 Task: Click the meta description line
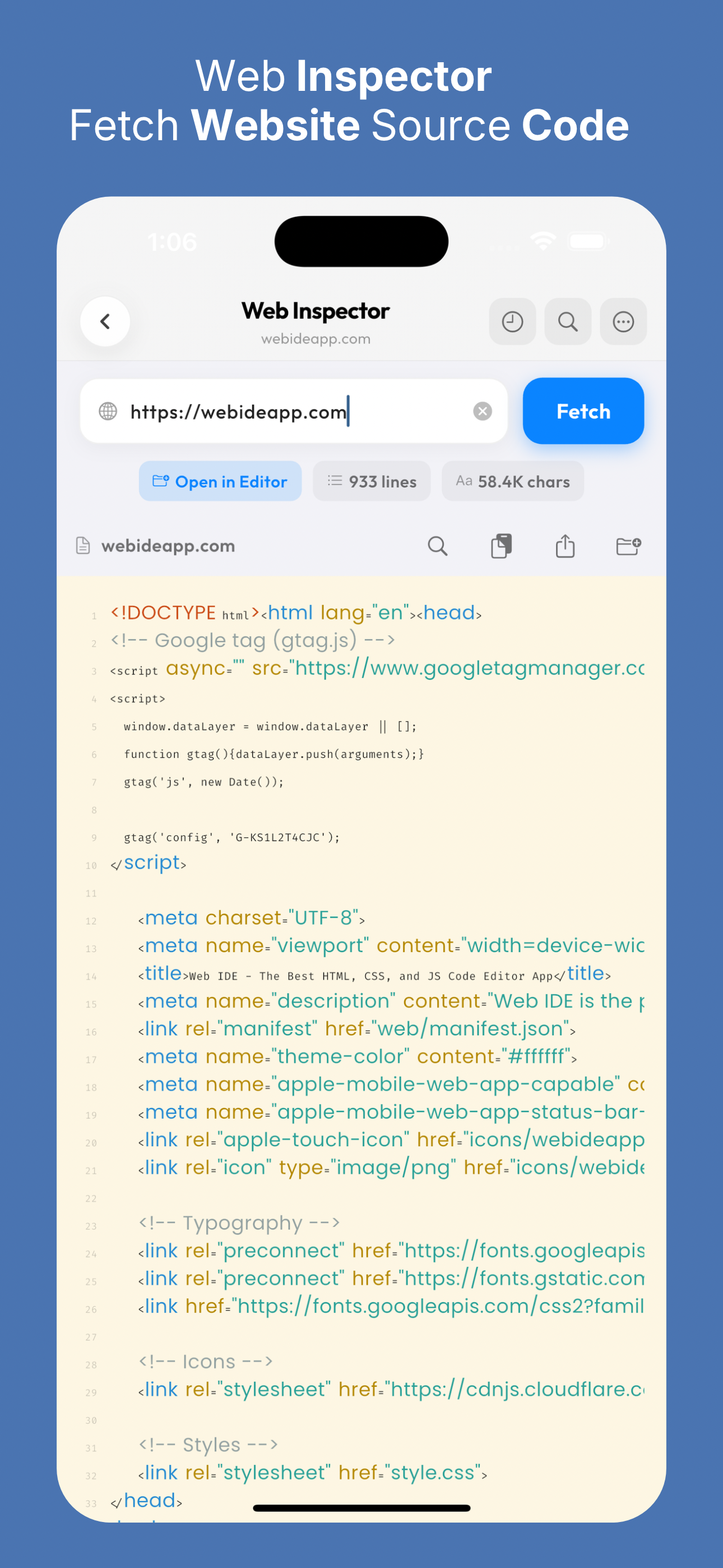point(391,1001)
